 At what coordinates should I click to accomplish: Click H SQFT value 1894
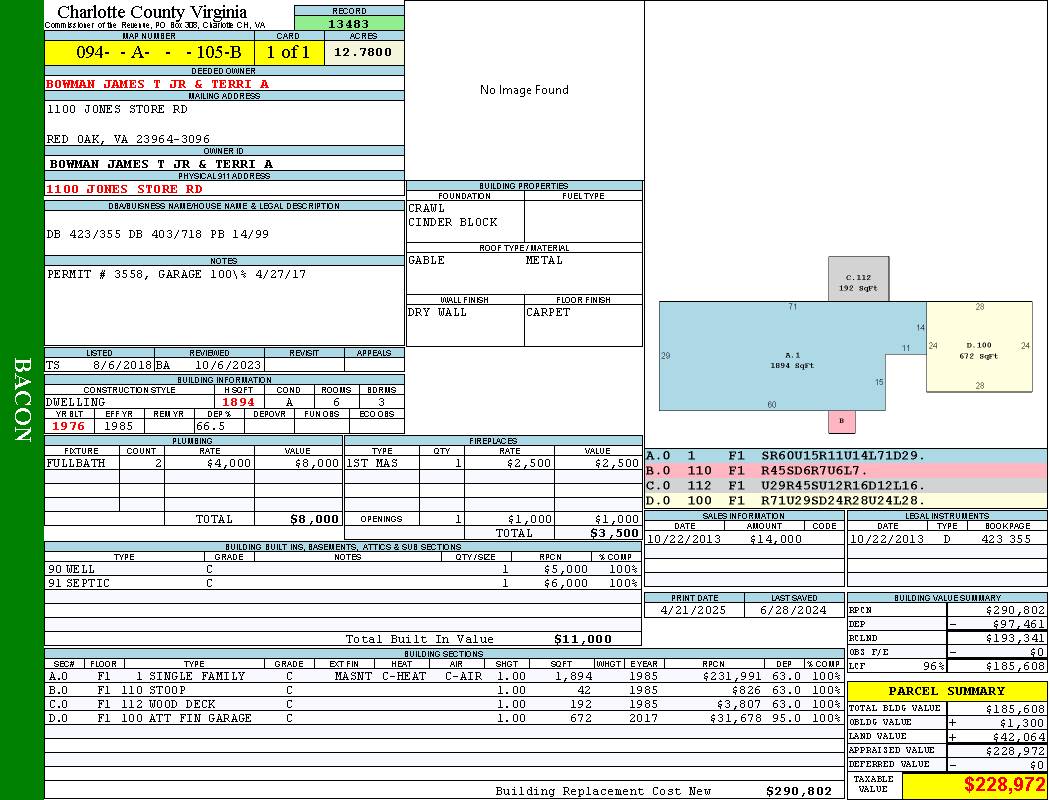tap(238, 402)
